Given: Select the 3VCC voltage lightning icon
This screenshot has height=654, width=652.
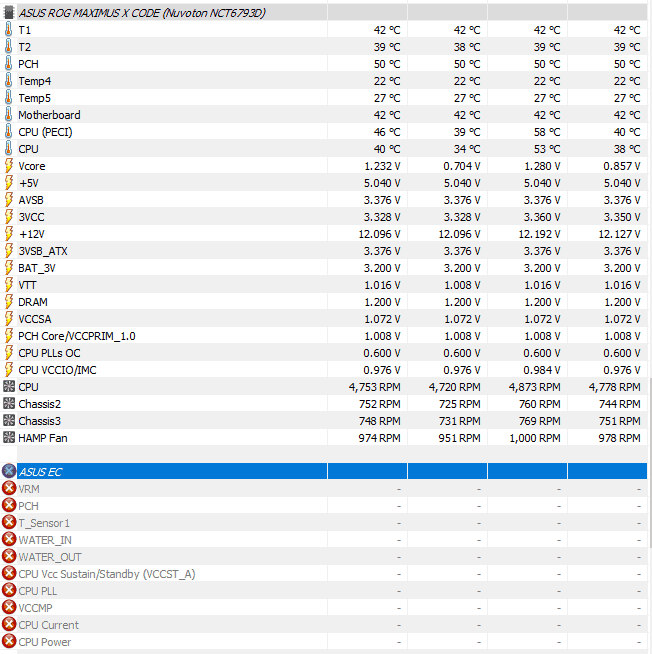Looking at the screenshot, I should point(8,217).
